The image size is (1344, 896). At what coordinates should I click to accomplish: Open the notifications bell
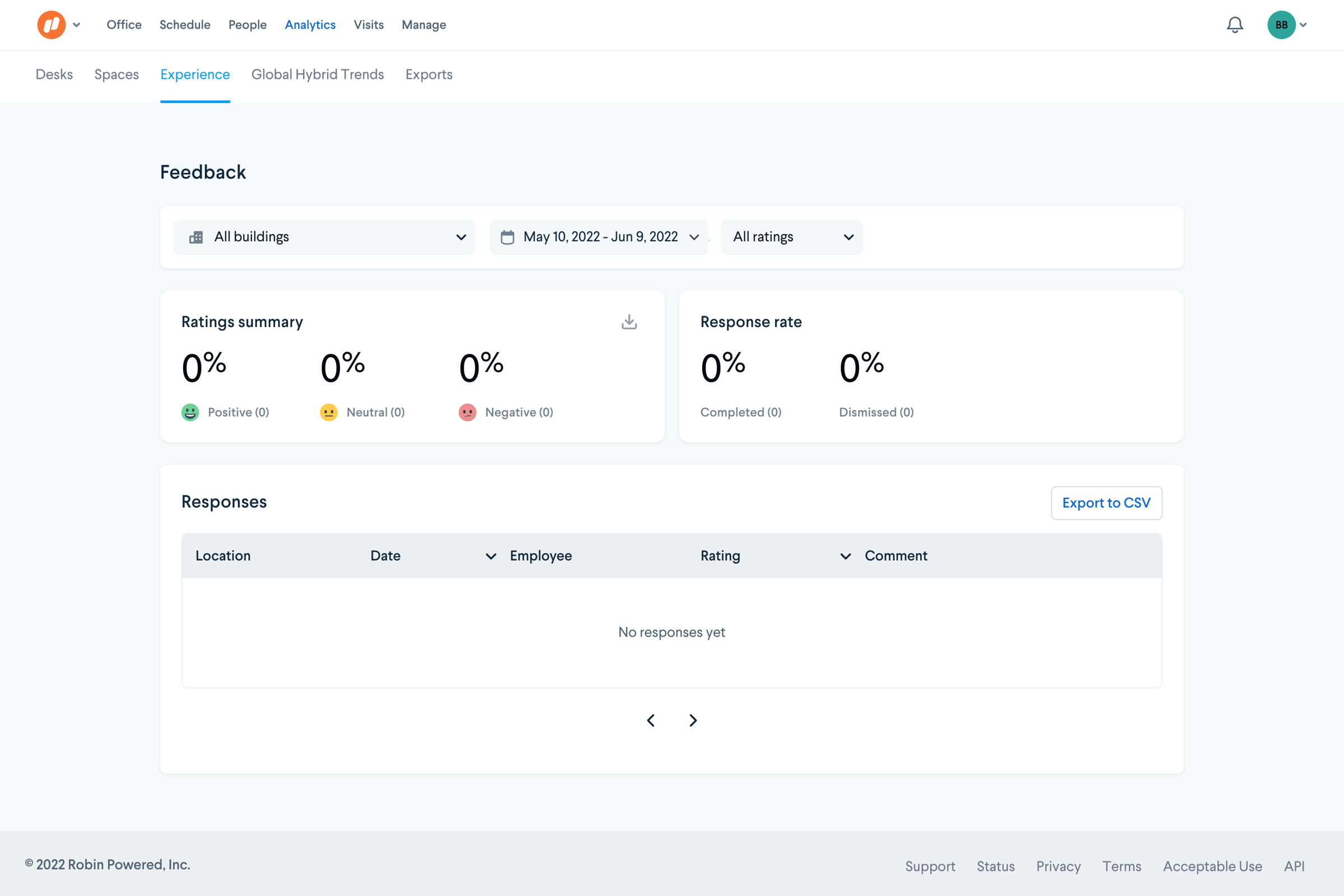point(1235,25)
